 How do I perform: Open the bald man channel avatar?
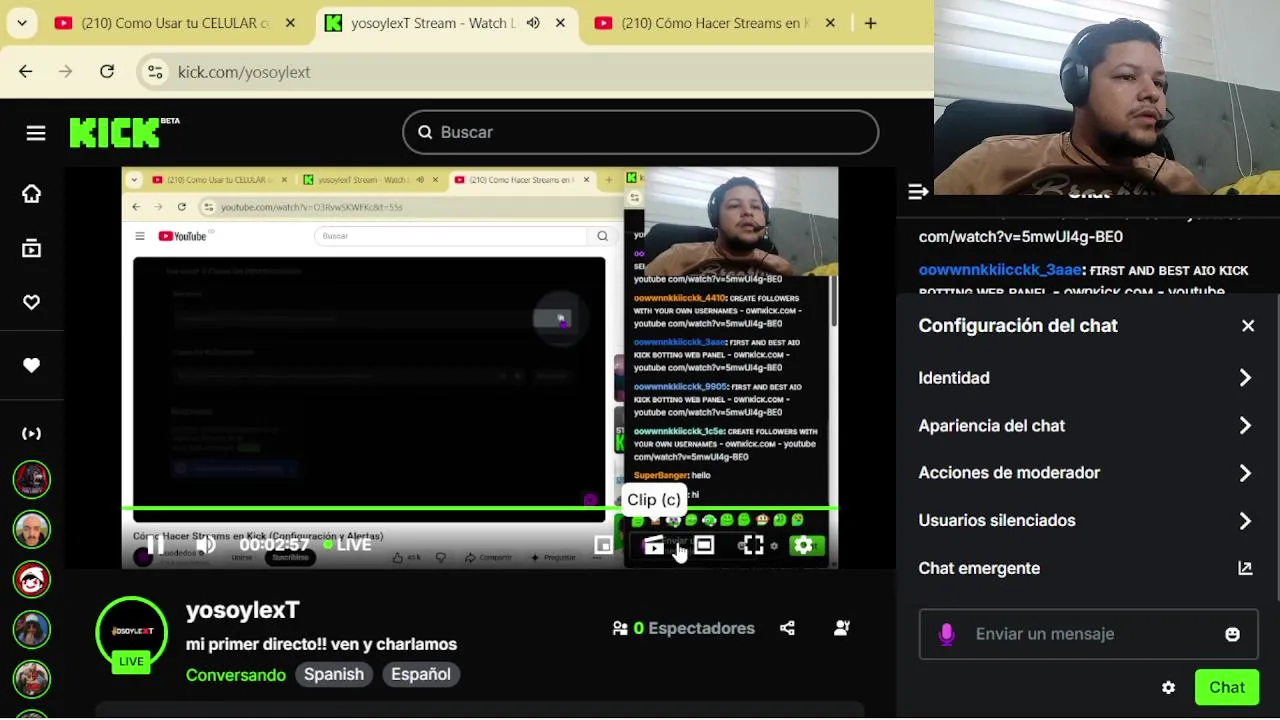tap(32, 529)
